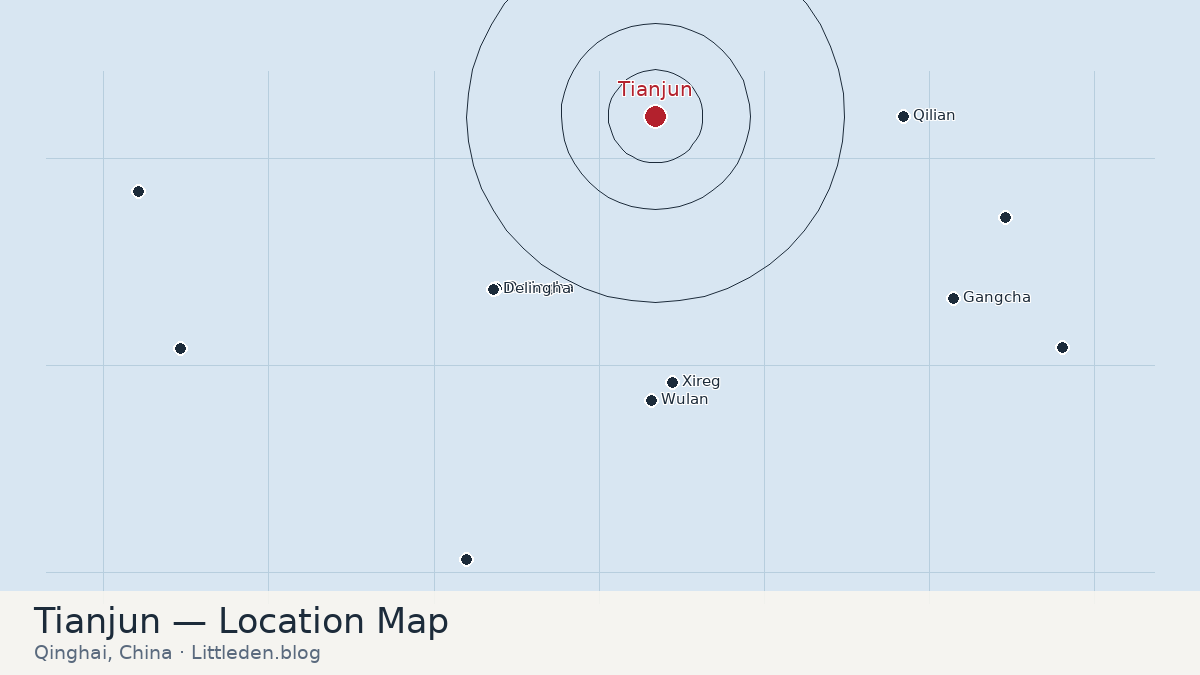1200x675 pixels.
Task: Click the unlabeled dot northeast of Gangcha
Action: 1005,217
